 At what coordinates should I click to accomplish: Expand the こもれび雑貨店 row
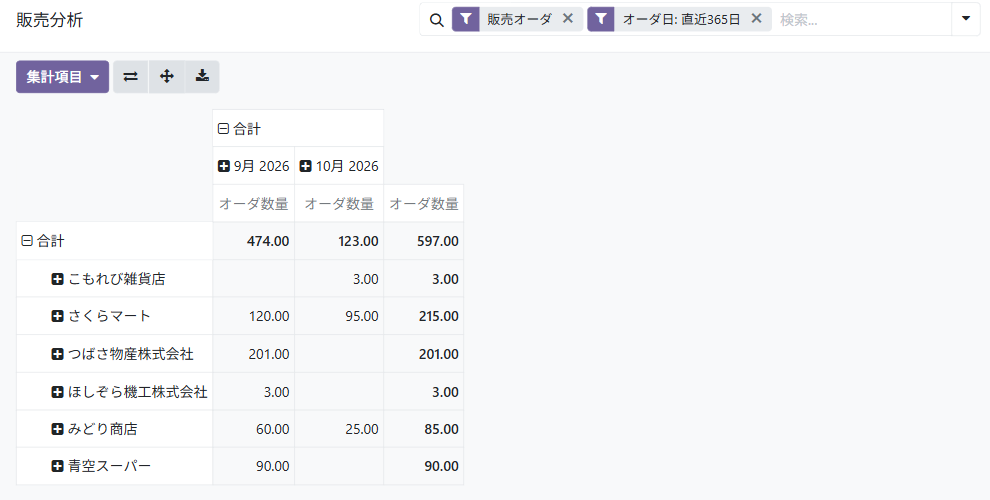coord(114,279)
